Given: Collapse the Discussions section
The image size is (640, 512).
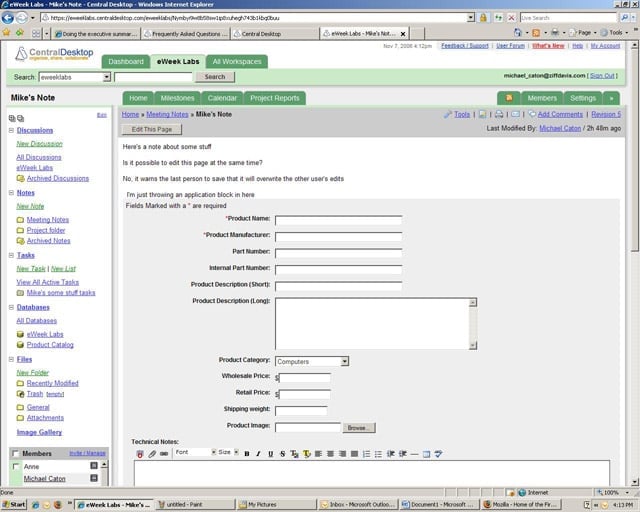Looking at the screenshot, I should coord(11,130).
